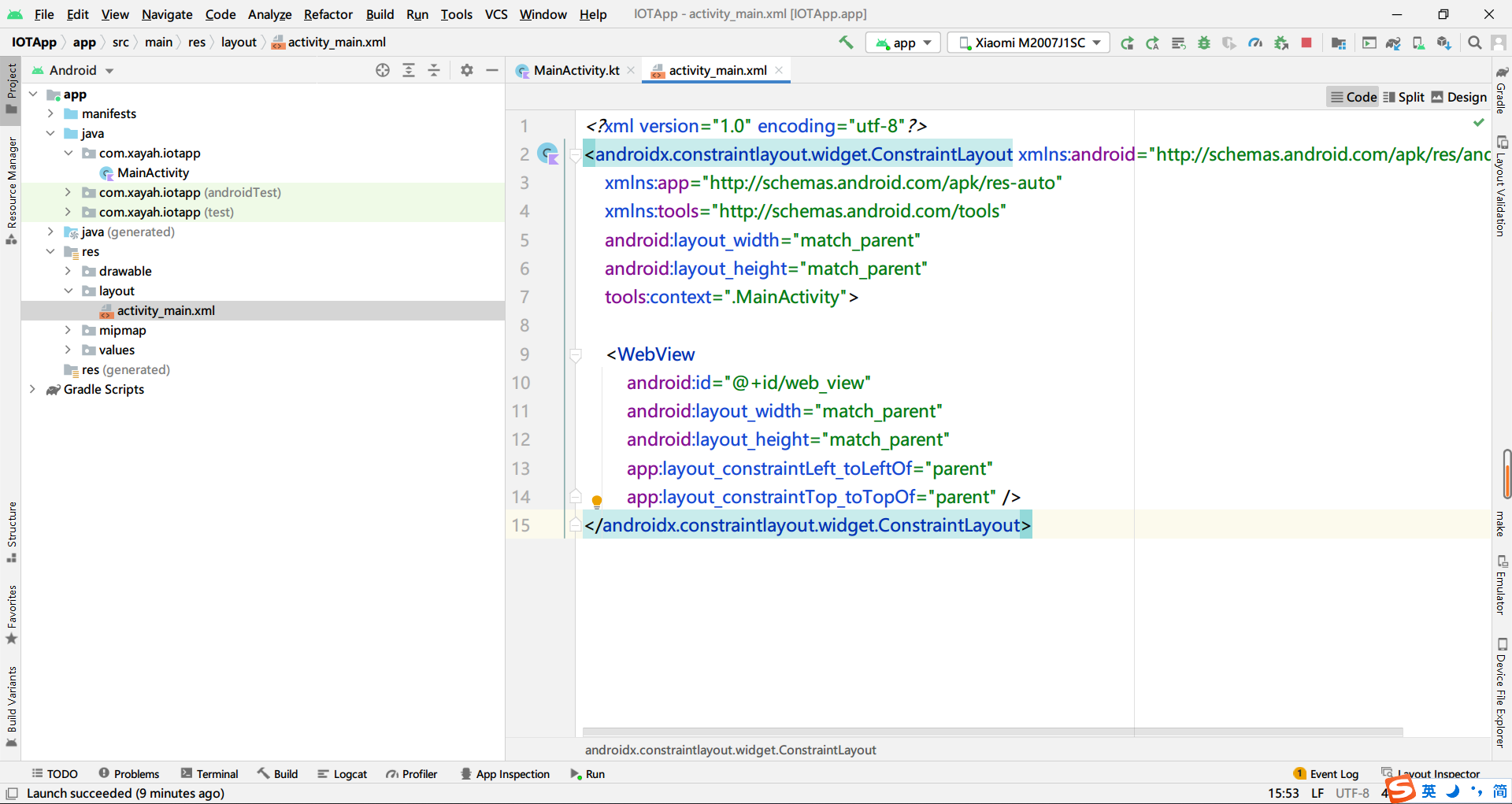1512x804 pixels.
Task: Open the Refactor menu
Action: (x=328, y=14)
